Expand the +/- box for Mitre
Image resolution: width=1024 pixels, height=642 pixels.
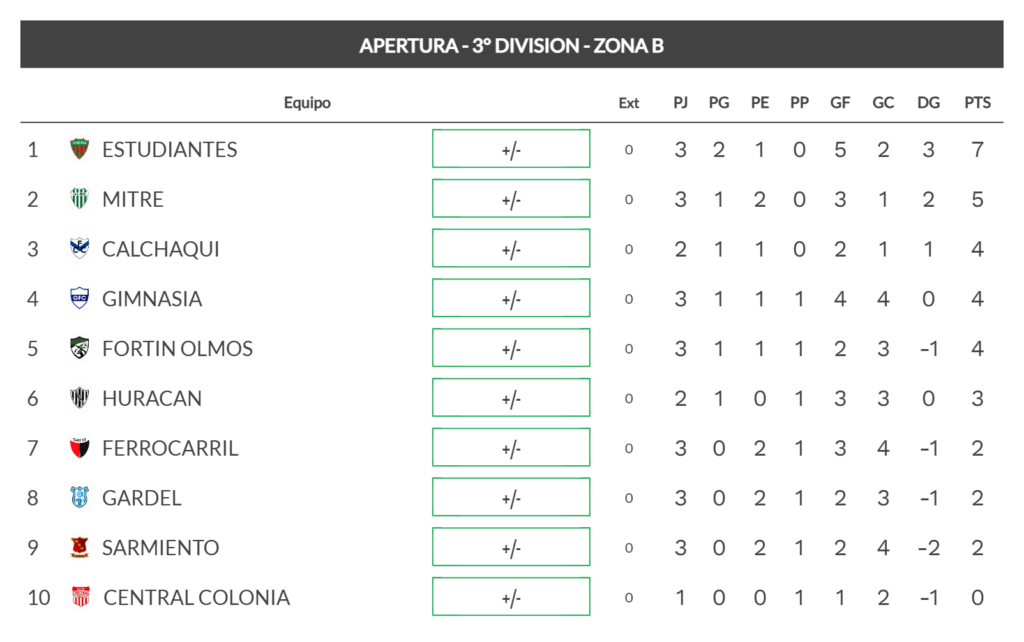(511, 199)
